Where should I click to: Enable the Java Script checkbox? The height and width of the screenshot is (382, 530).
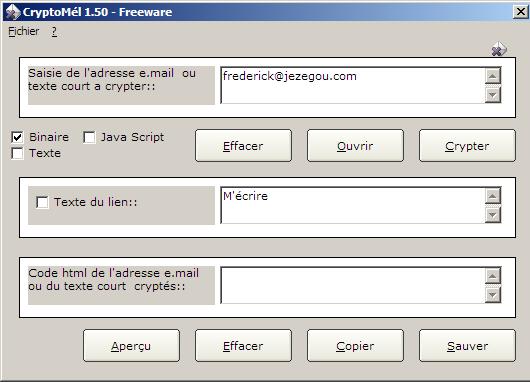89,137
